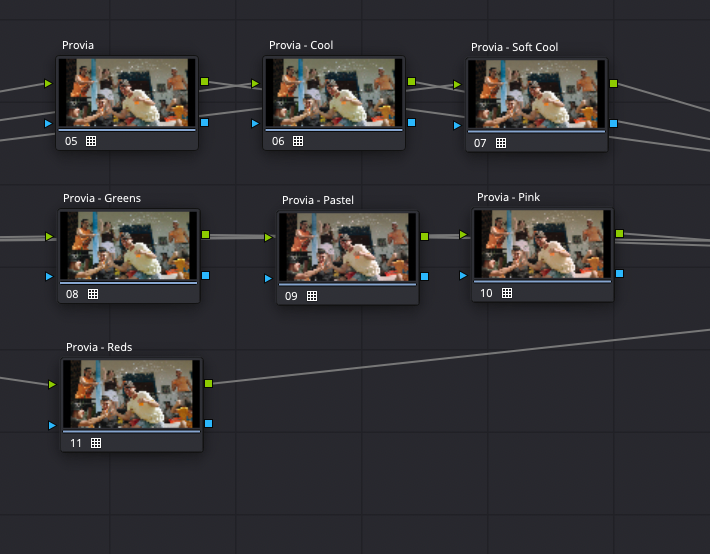This screenshot has height=554, width=710.
Task: Click the 'Provia - Pink' node label
Action: point(508,197)
